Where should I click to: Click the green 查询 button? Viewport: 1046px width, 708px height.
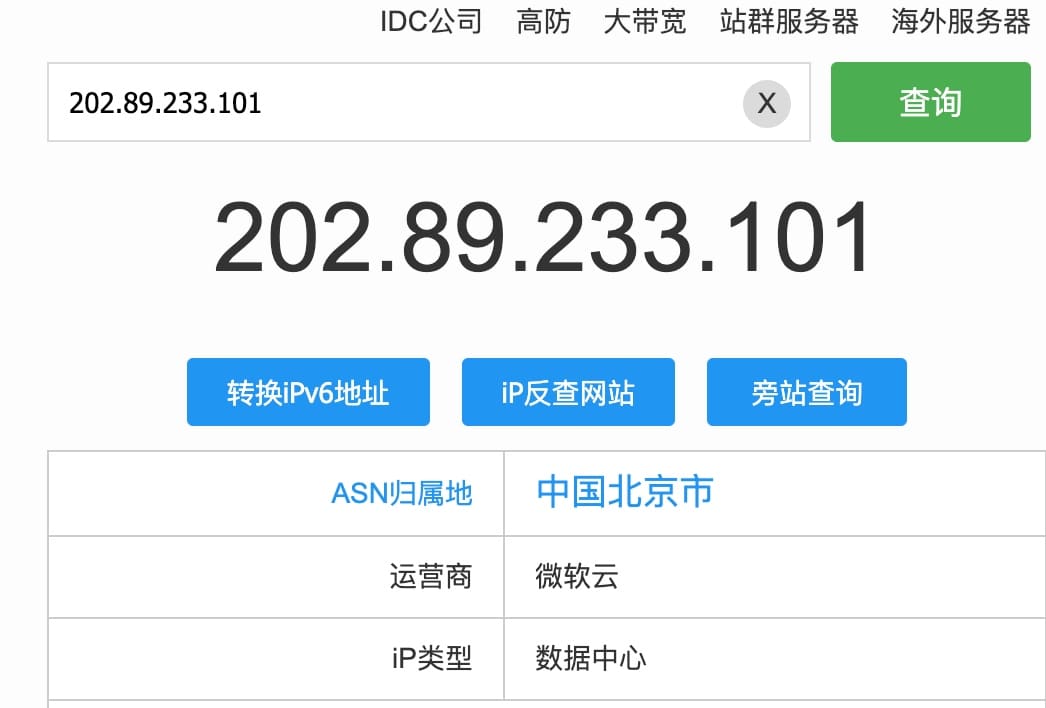930,102
